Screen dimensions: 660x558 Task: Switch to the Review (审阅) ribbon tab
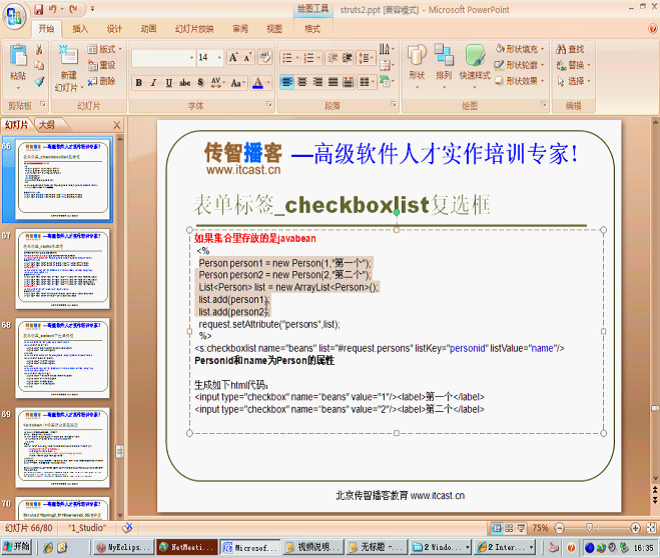240,29
